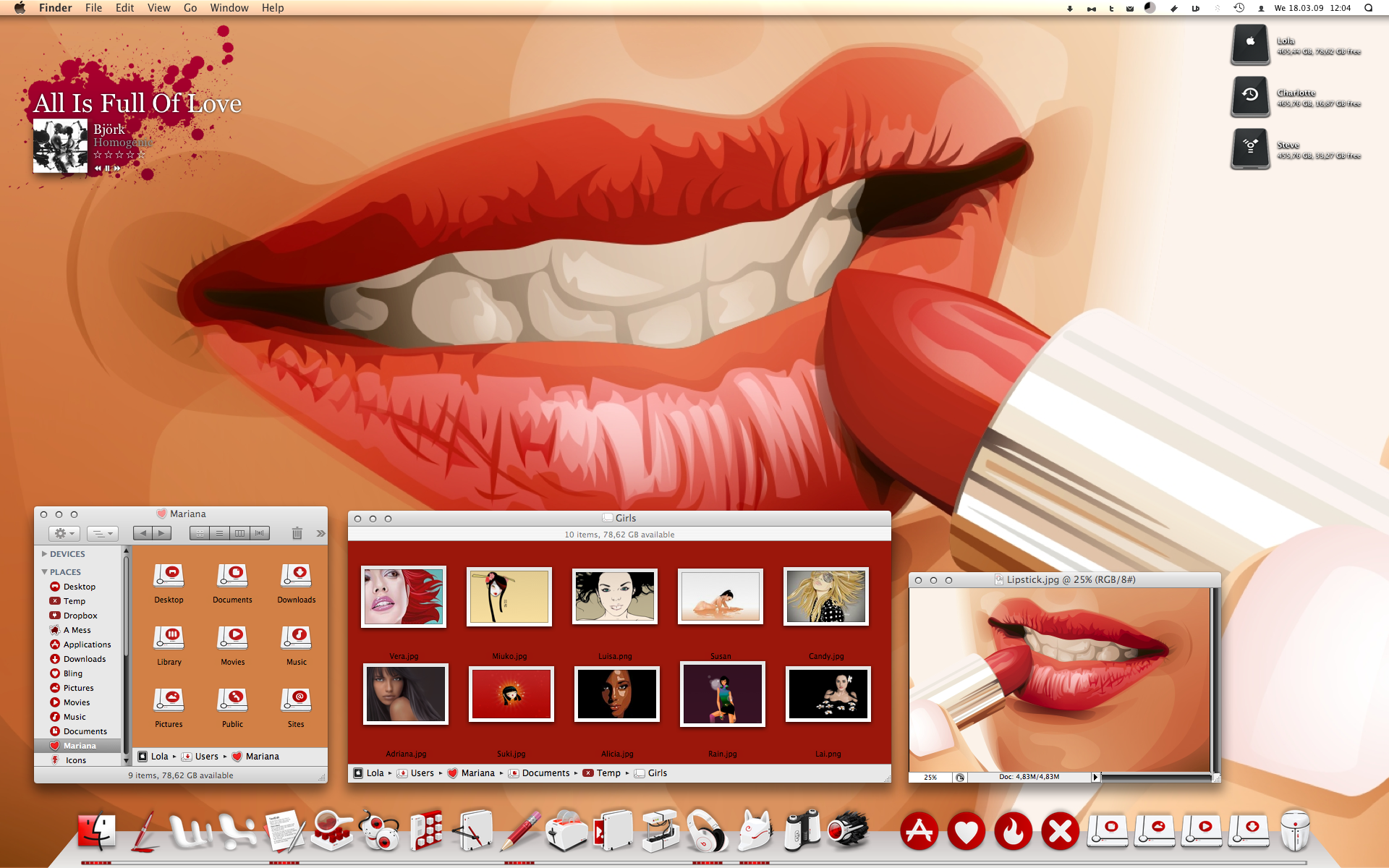Open the toaster icon in the dock
This screenshot has width=1389, height=868.
566,831
